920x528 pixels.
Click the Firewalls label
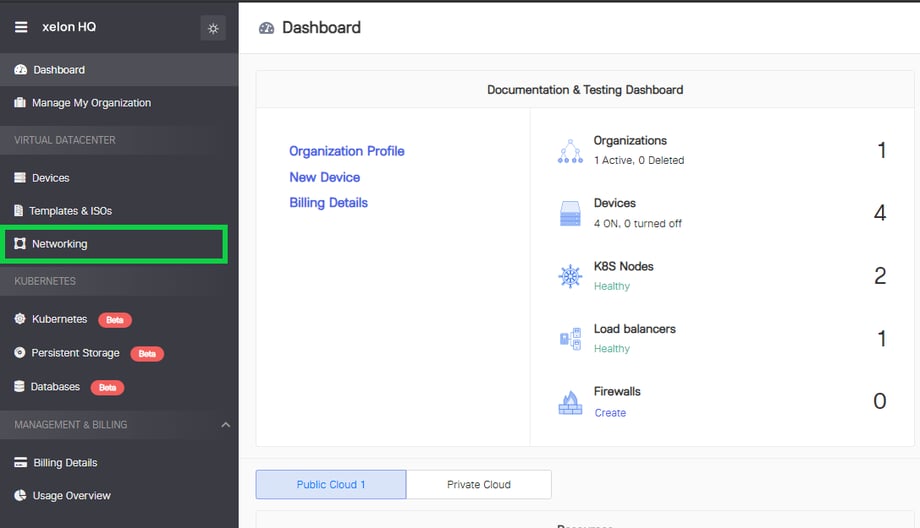pos(617,391)
